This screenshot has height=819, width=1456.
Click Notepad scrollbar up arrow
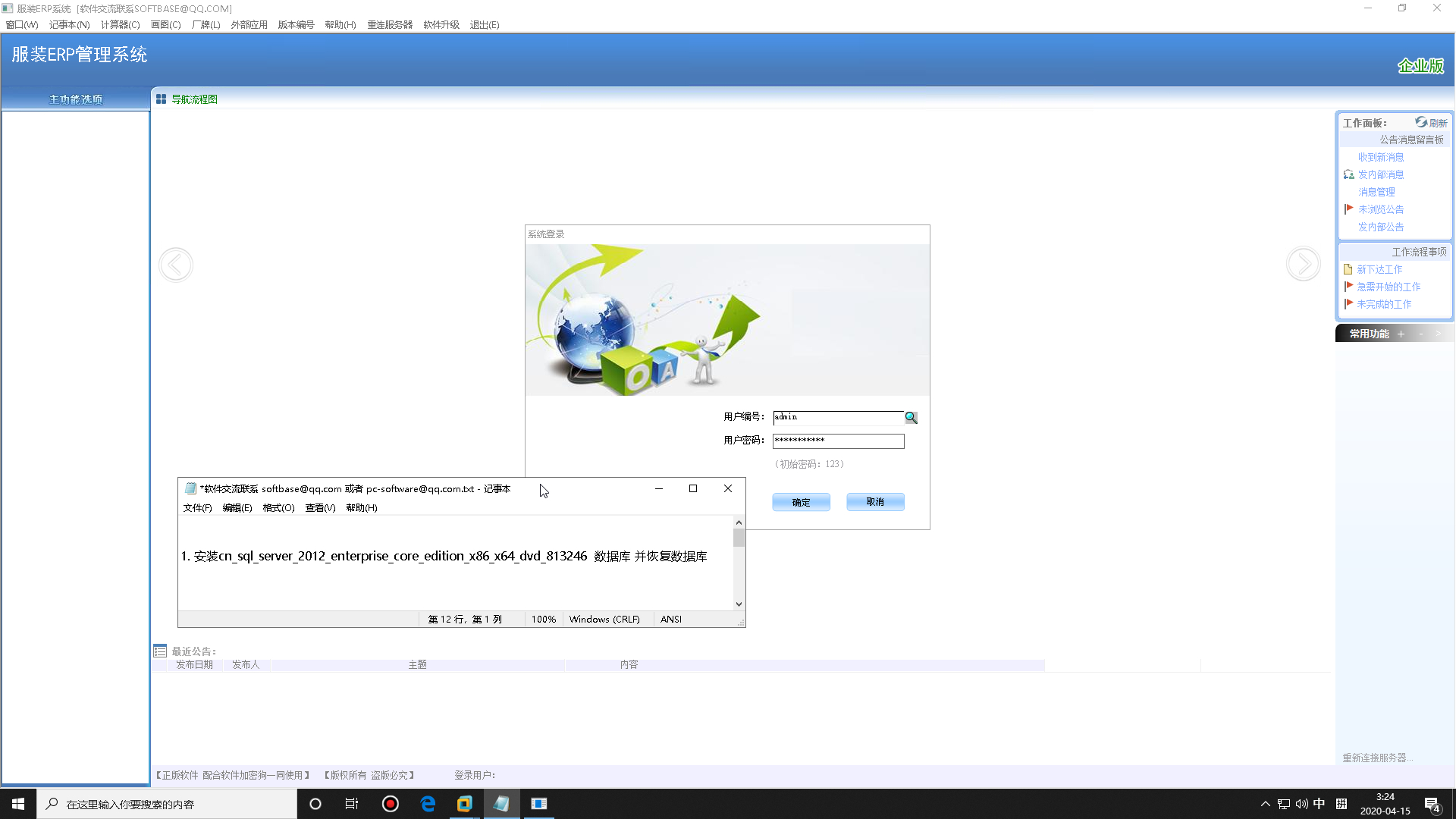[739, 522]
